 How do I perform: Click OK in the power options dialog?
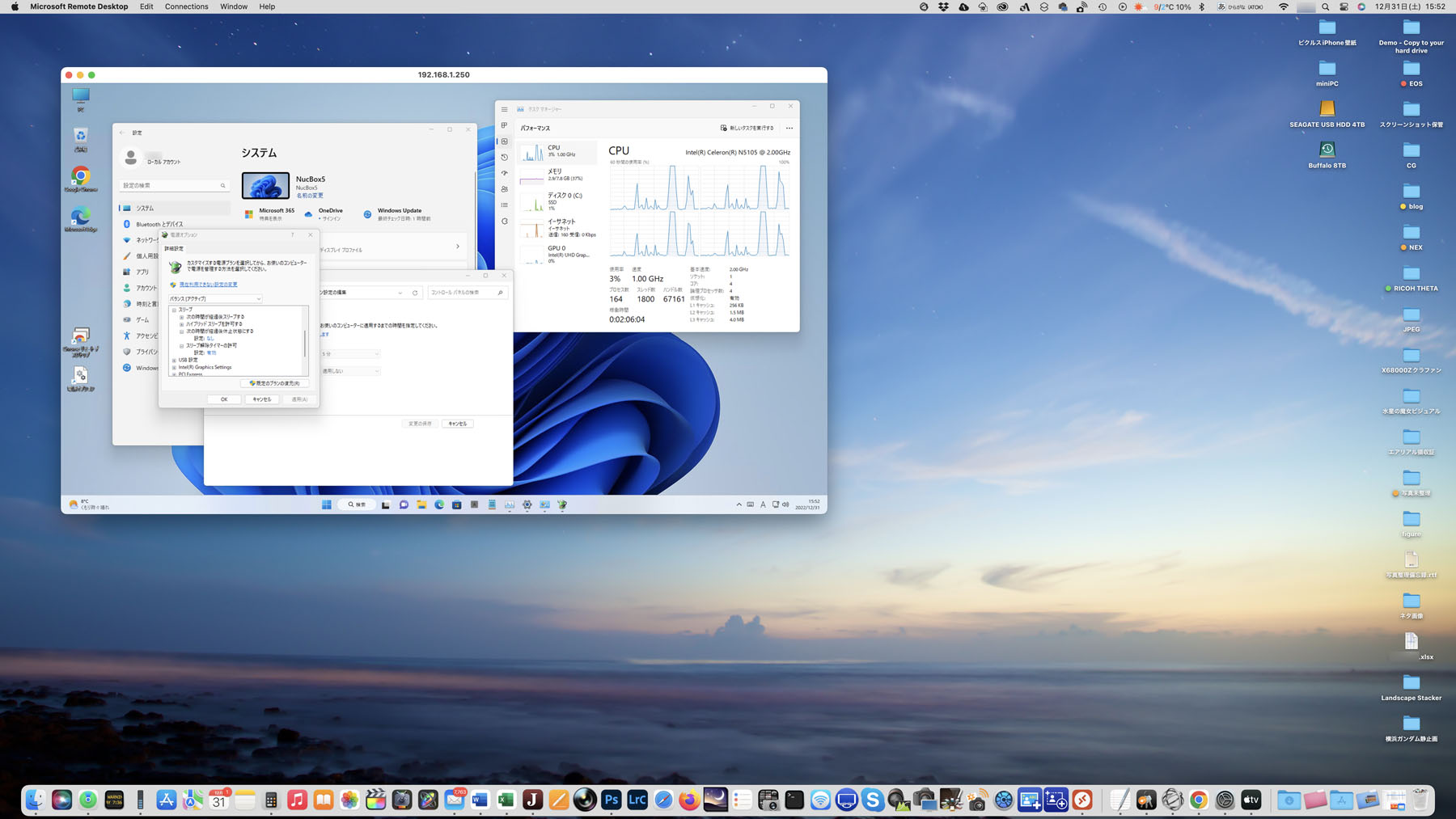click(x=224, y=399)
